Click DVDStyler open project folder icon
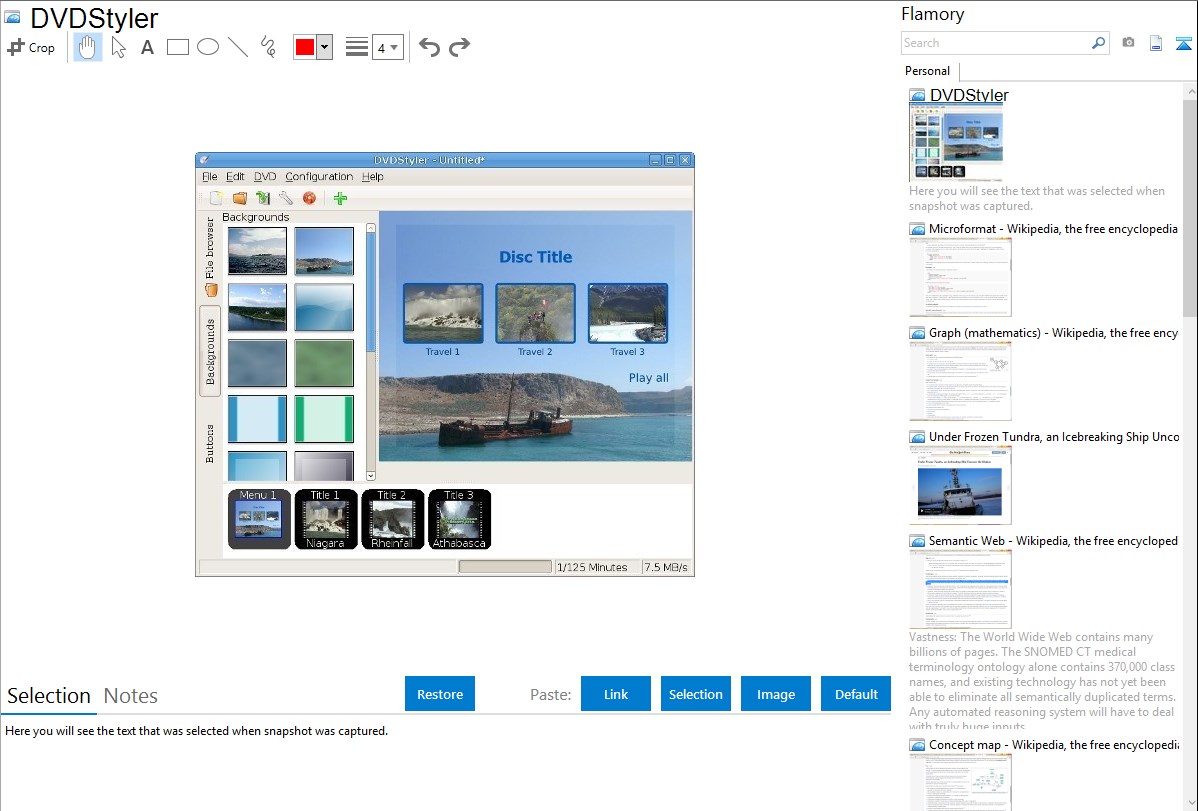The height and width of the screenshot is (811, 1198). pos(240,199)
